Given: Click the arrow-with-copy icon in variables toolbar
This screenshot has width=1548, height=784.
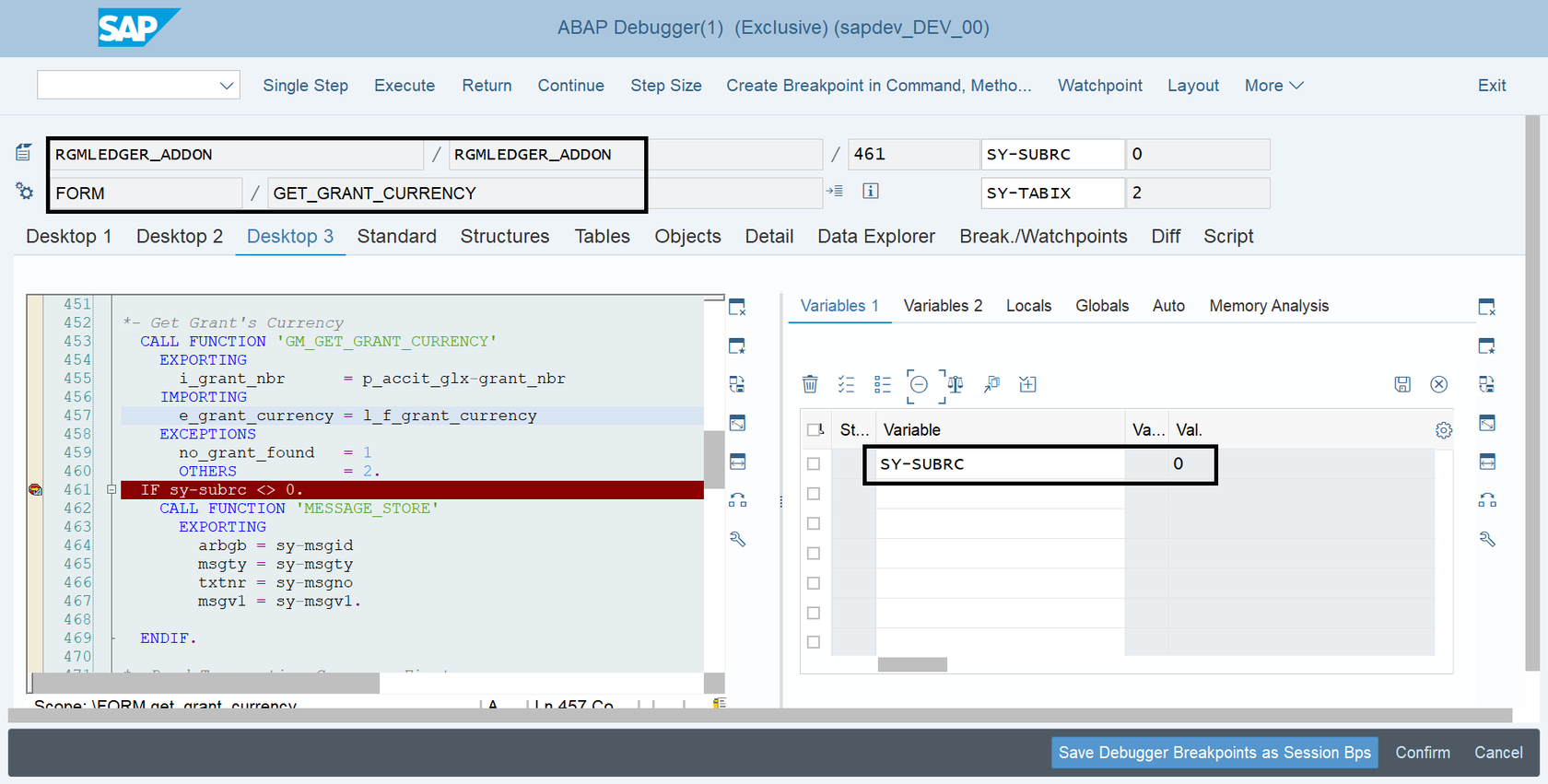Looking at the screenshot, I should point(991,384).
